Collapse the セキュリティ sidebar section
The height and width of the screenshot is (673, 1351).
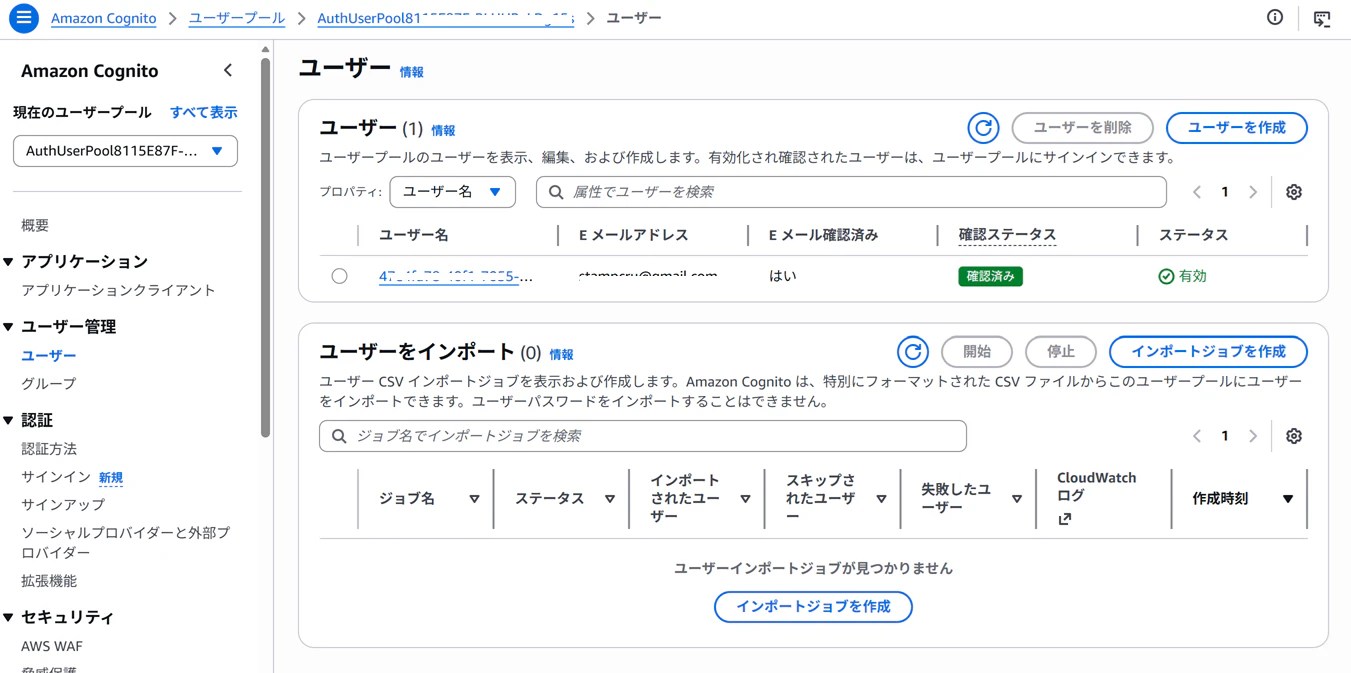click(9, 618)
